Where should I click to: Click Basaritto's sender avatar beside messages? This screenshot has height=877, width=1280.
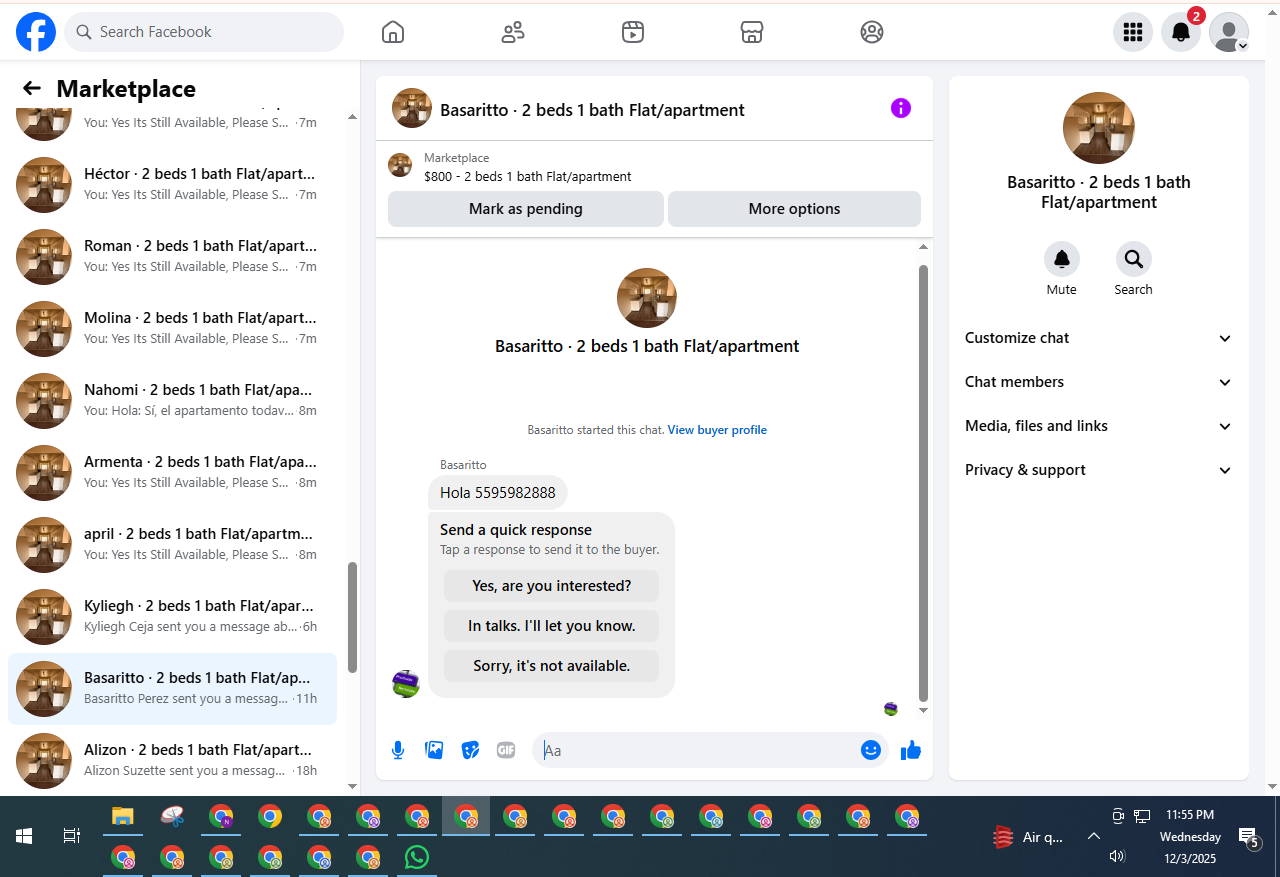tap(406, 684)
